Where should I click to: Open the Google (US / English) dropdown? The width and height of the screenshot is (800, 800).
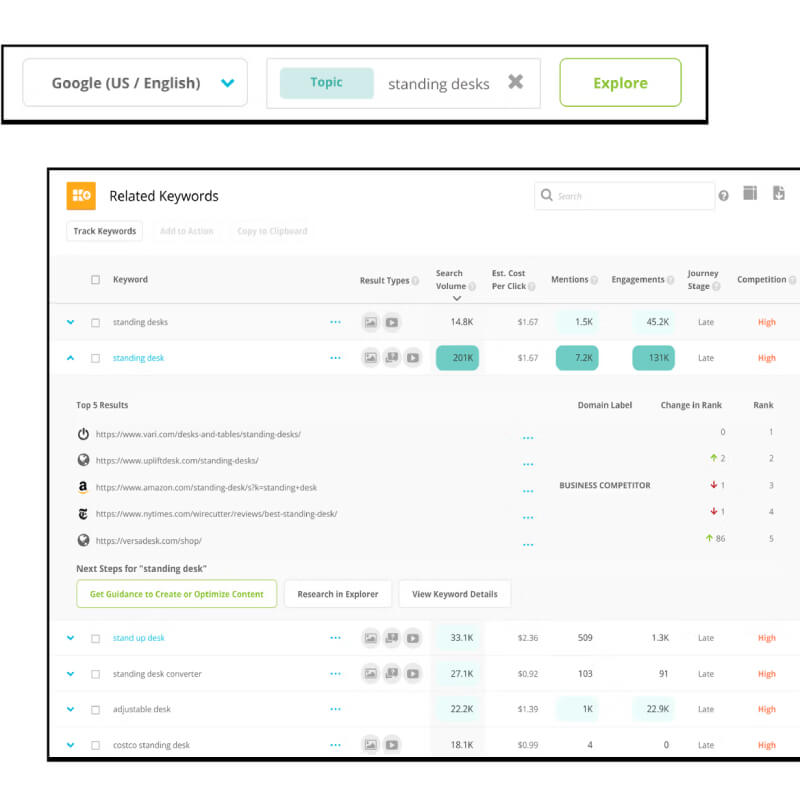(135, 83)
